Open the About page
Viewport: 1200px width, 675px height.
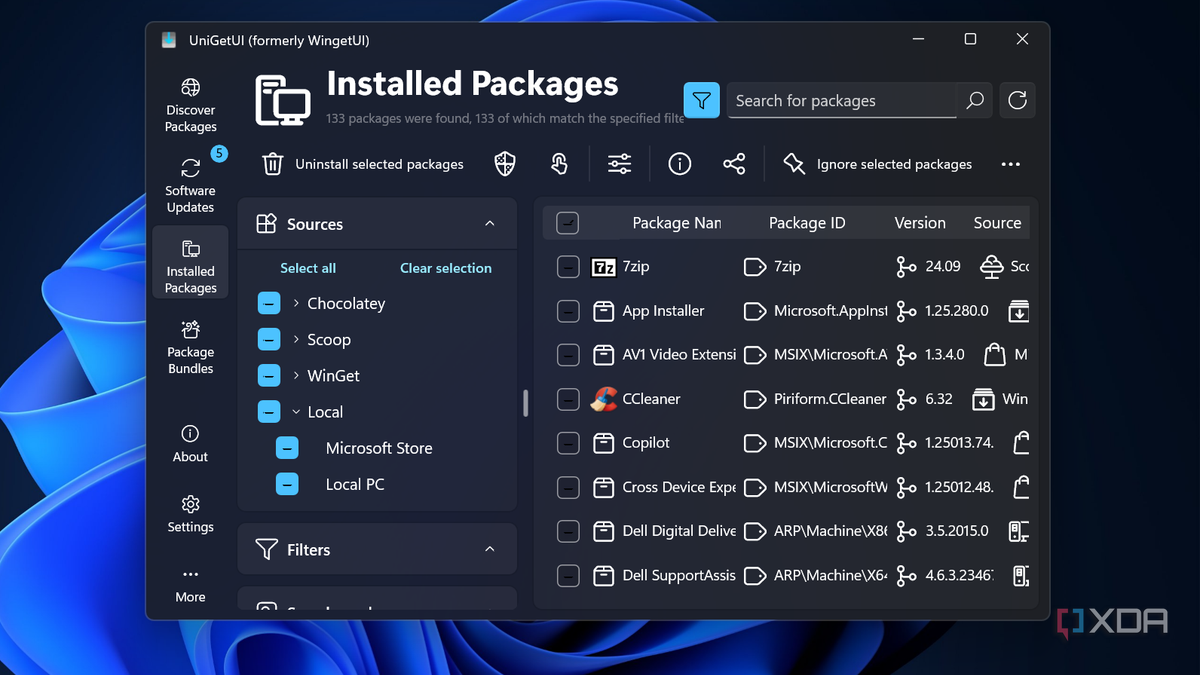[190, 444]
